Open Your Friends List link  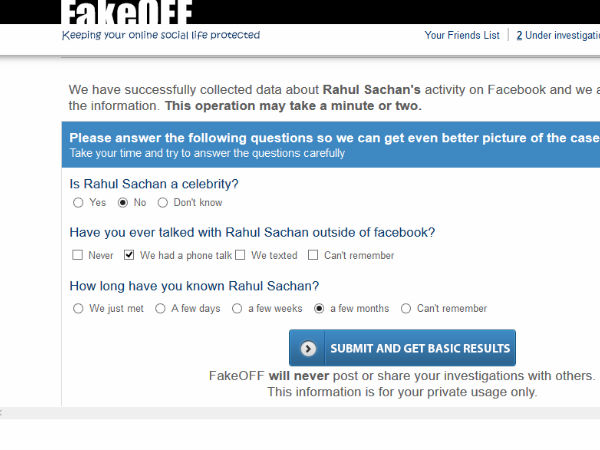pyautogui.click(x=462, y=35)
